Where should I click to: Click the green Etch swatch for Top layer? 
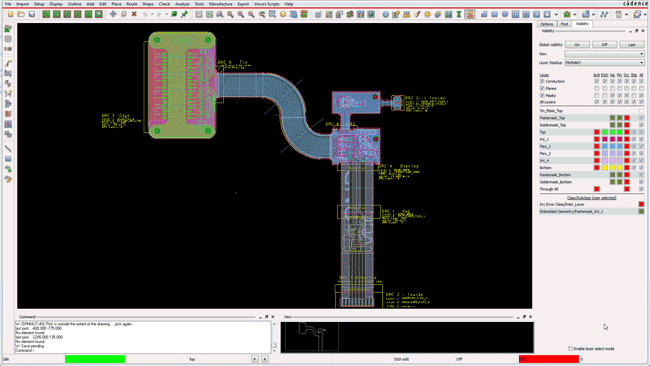click(605, 132)
